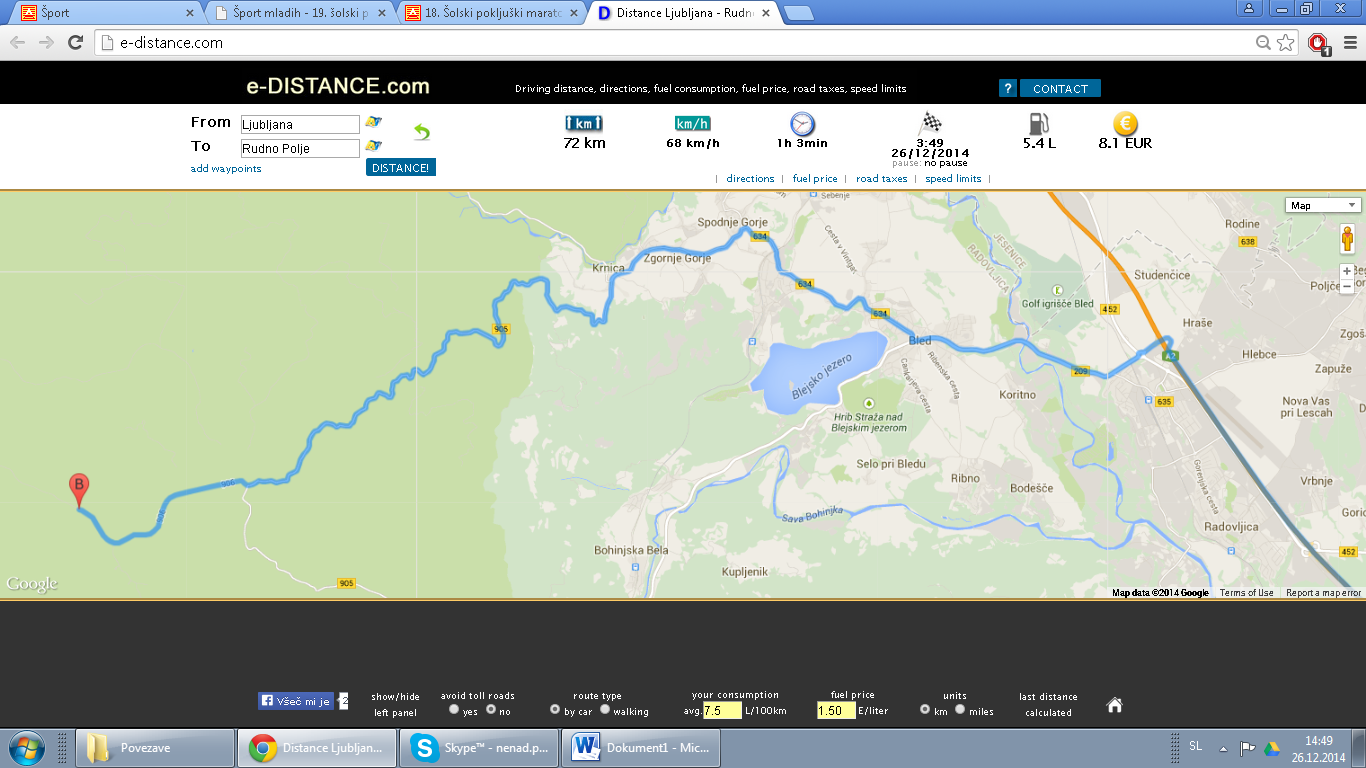Viewport: 1366px width, 768px height.
Task: Click the red destination marker B
Action: tap(79, 491)
